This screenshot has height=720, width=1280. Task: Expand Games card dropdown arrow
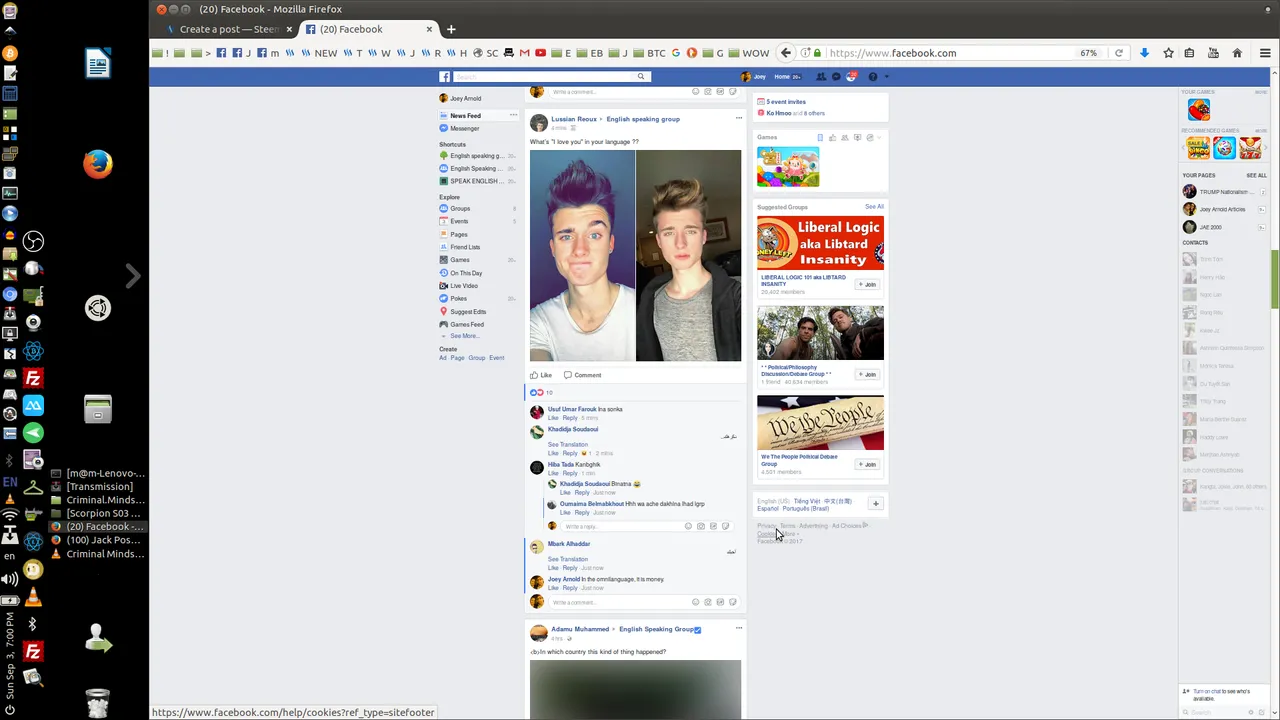881,137
